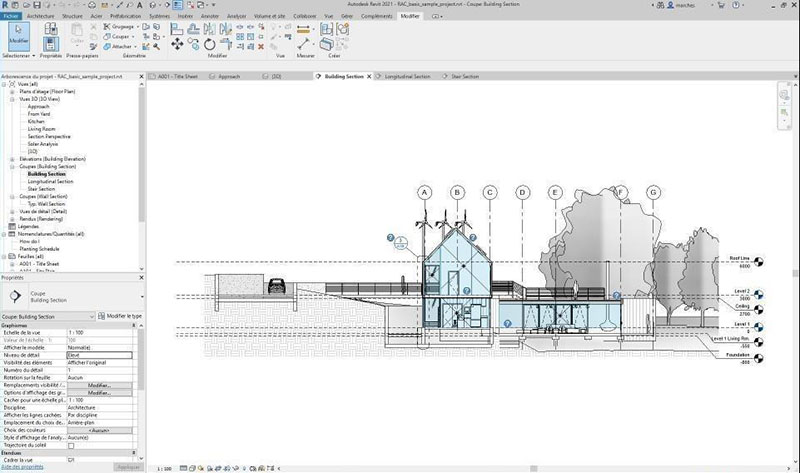Select the Offset tool
Viewport: 800px width, 473px height.
(x=193, y=29)
